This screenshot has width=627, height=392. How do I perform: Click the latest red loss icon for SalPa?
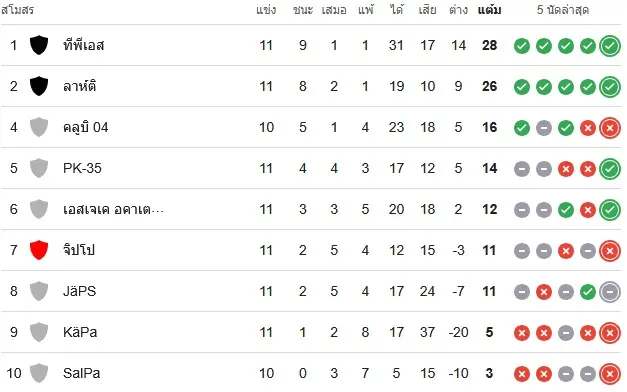pos(610,374)
